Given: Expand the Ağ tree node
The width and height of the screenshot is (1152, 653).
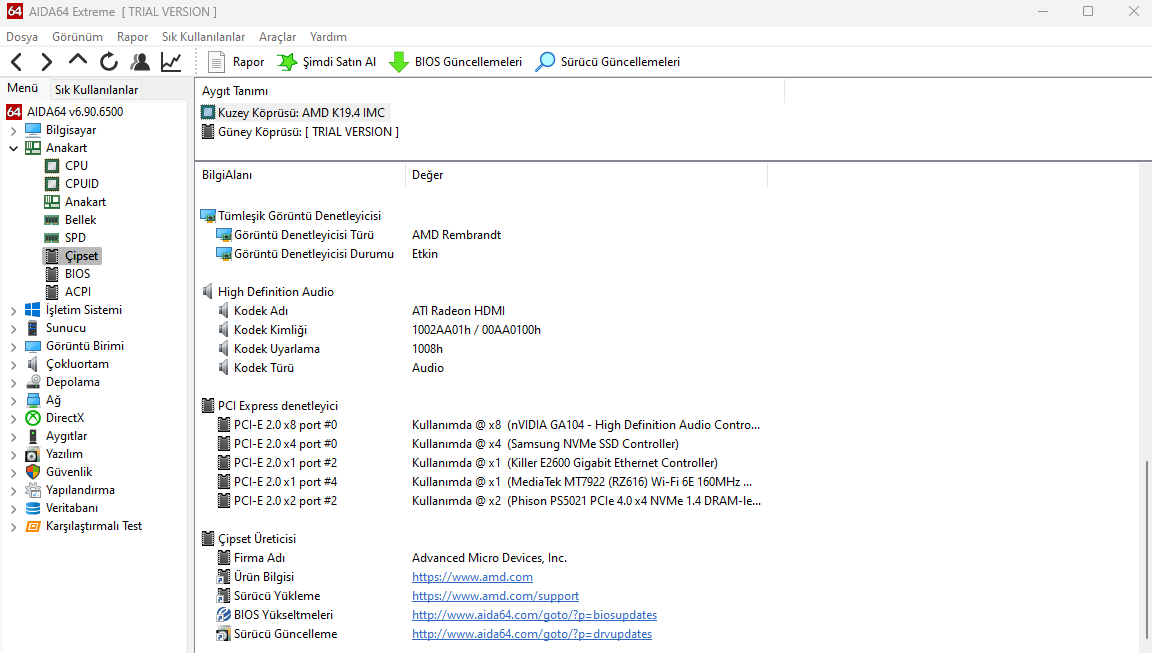Looking at the screenshot, I should (x=13, y=400).
